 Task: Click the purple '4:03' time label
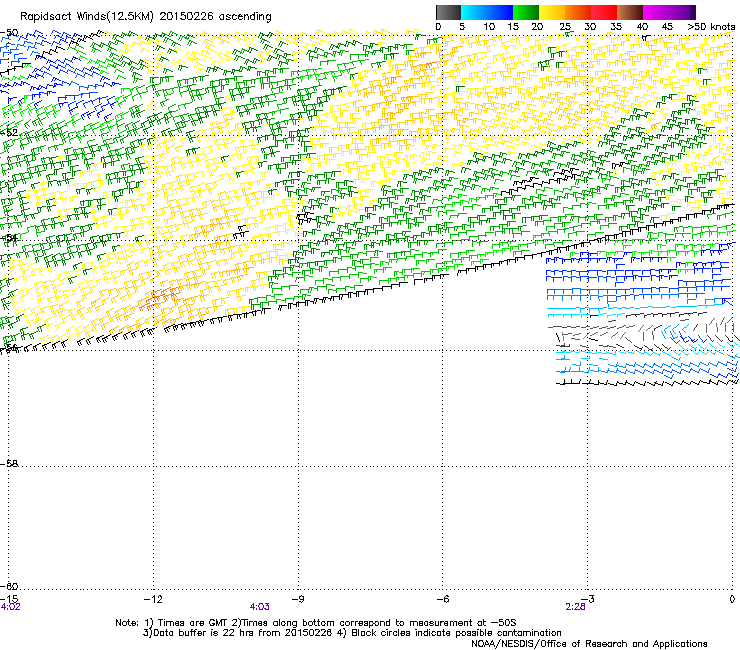(x=260, y=607)
